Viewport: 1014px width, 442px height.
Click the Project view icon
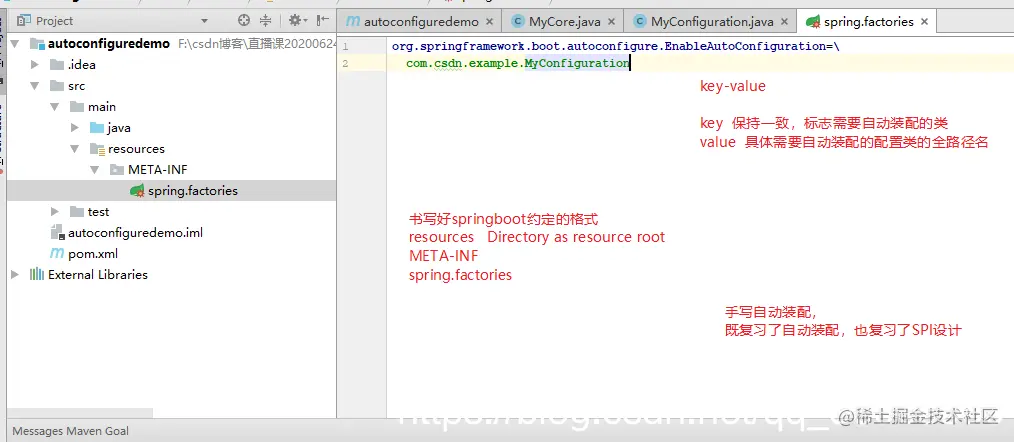pos(24,21)
